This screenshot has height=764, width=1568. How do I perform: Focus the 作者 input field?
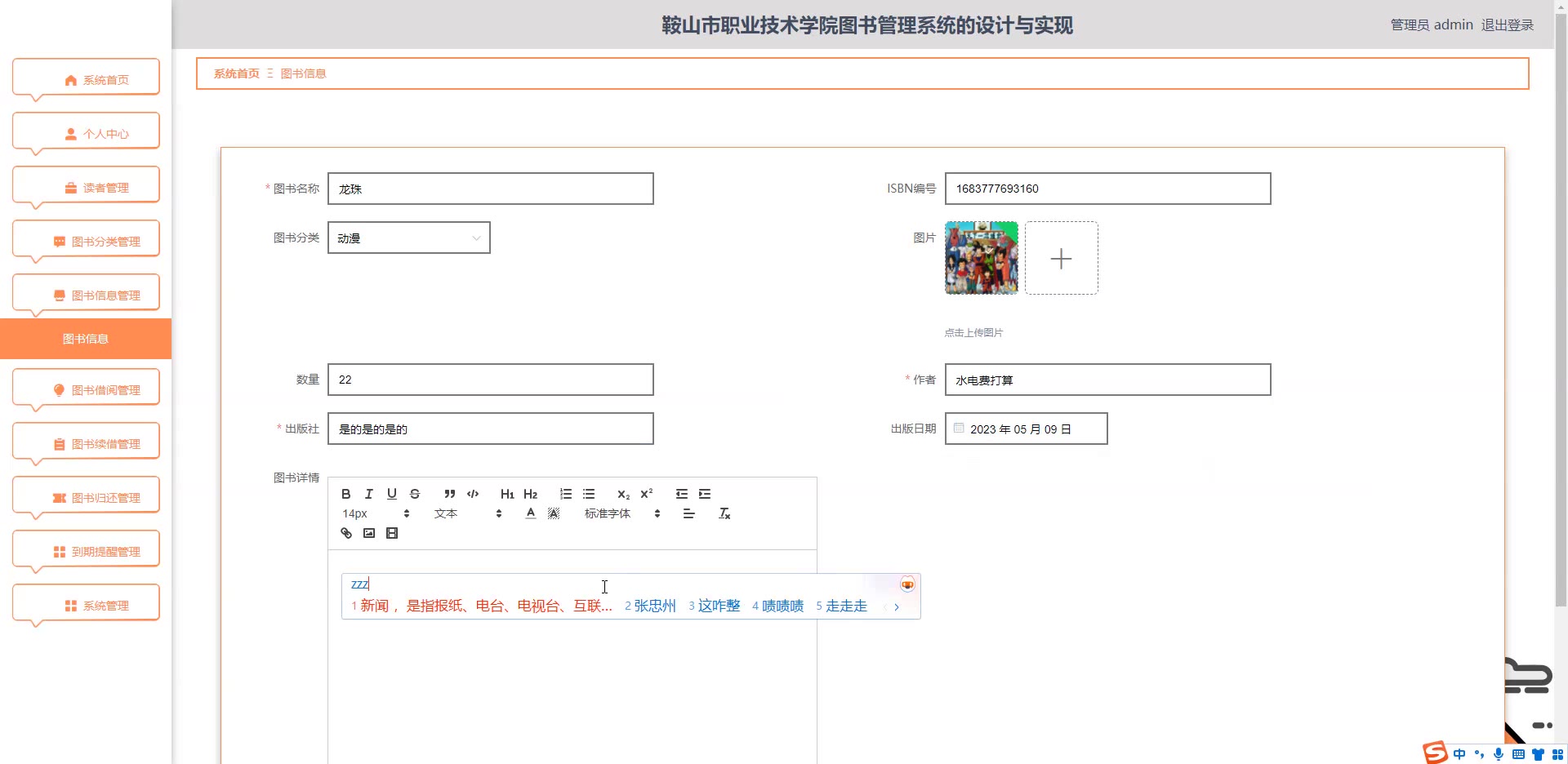[x=1107, y=380]
